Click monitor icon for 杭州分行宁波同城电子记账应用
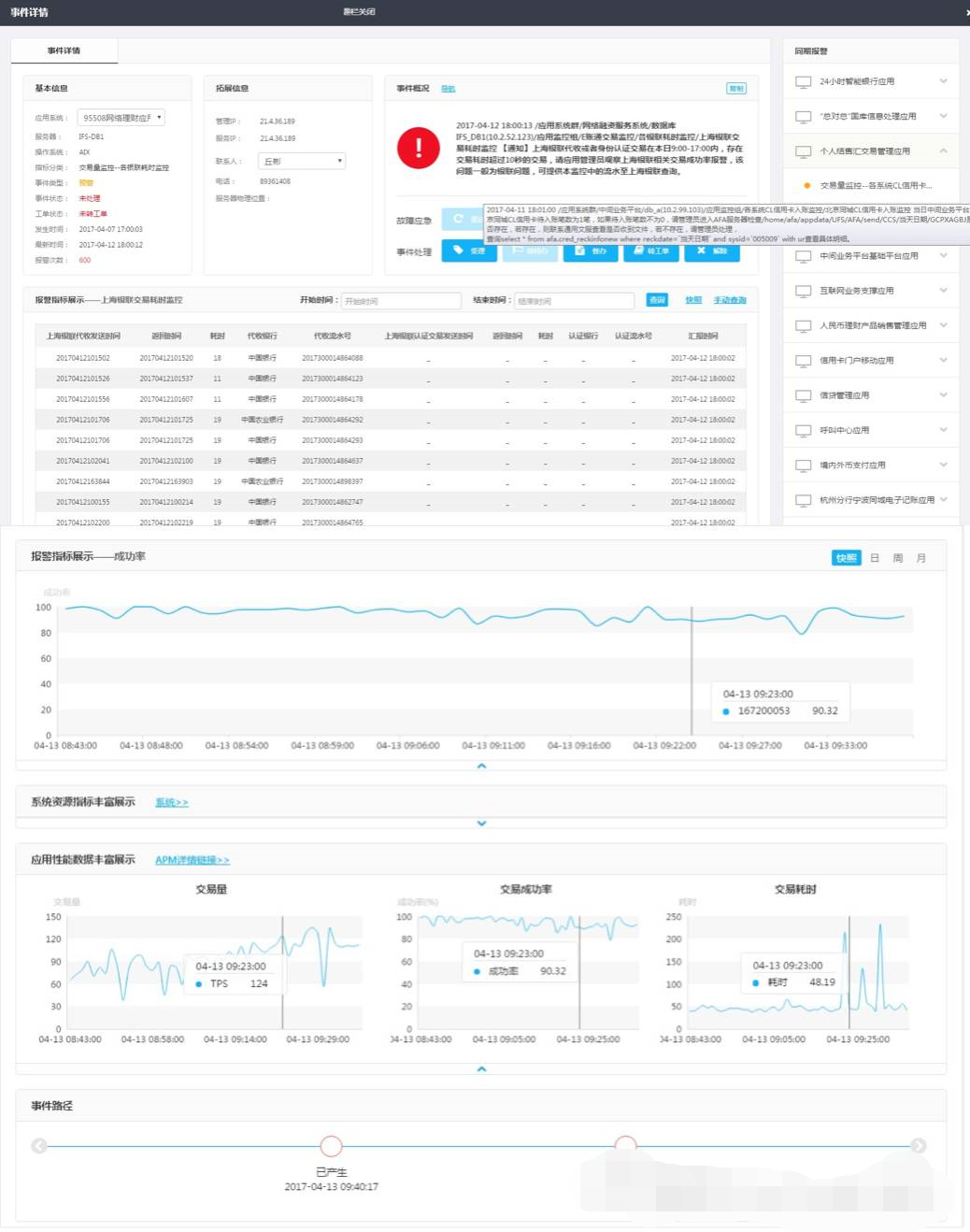Screen dimensions: 970x1232 tap(803, 500)
